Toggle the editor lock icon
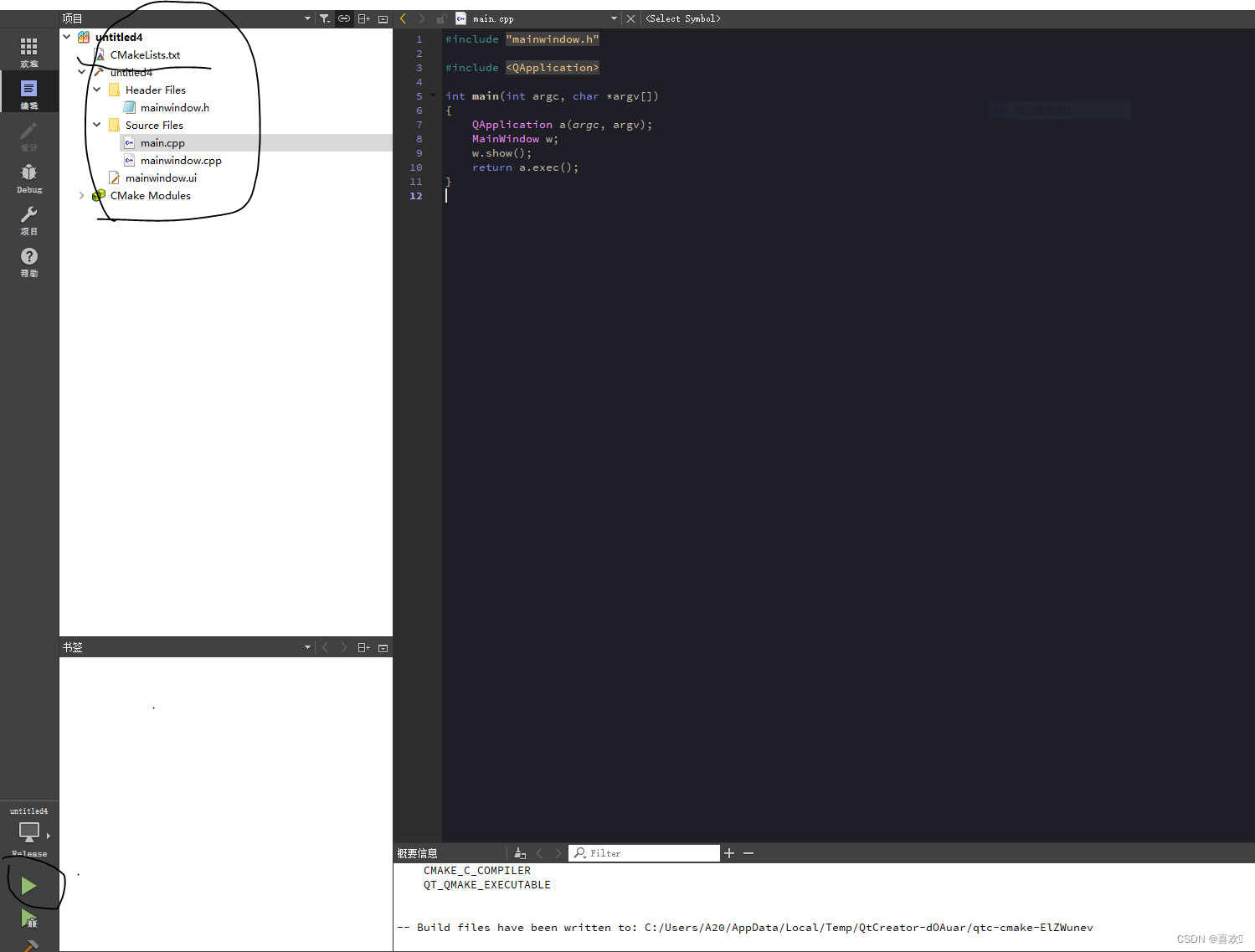 pyautogui.click(x=441, y=18)
